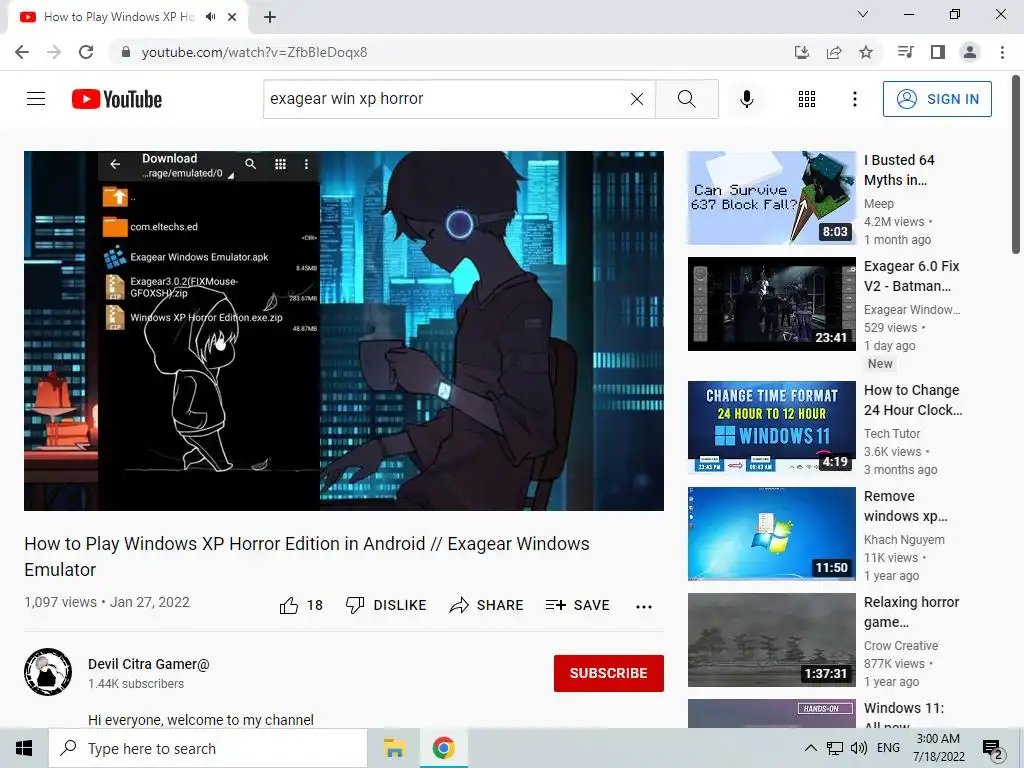Open the Devil Citra Gamer@ channel name
Image resolution: width=1024 pixels, height=768 pixels.
pos(149,664)
